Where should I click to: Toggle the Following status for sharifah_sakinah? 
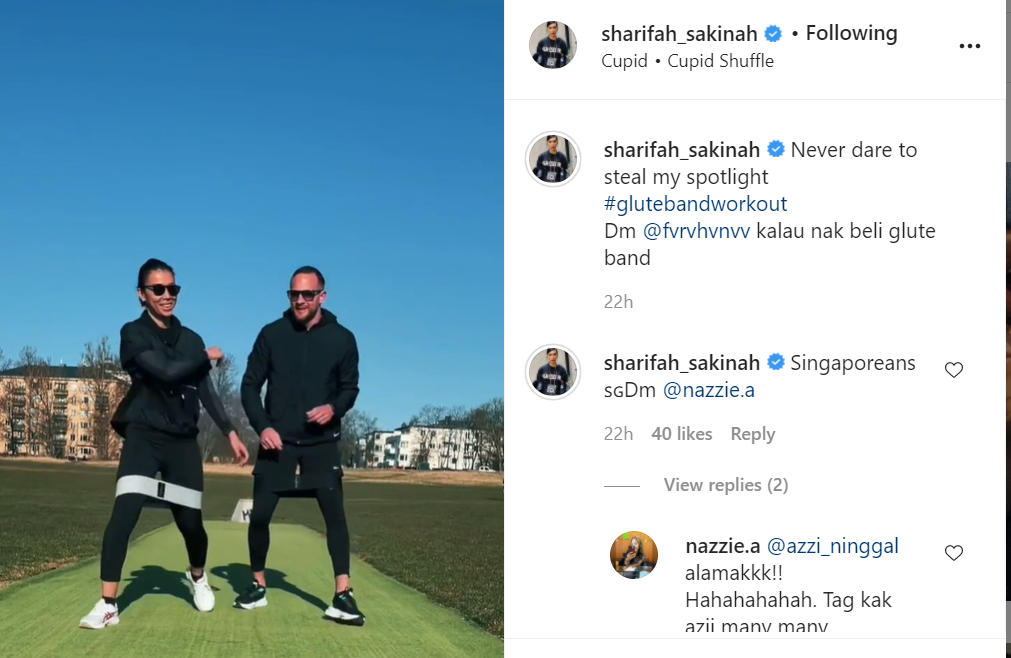coord(851,33)
